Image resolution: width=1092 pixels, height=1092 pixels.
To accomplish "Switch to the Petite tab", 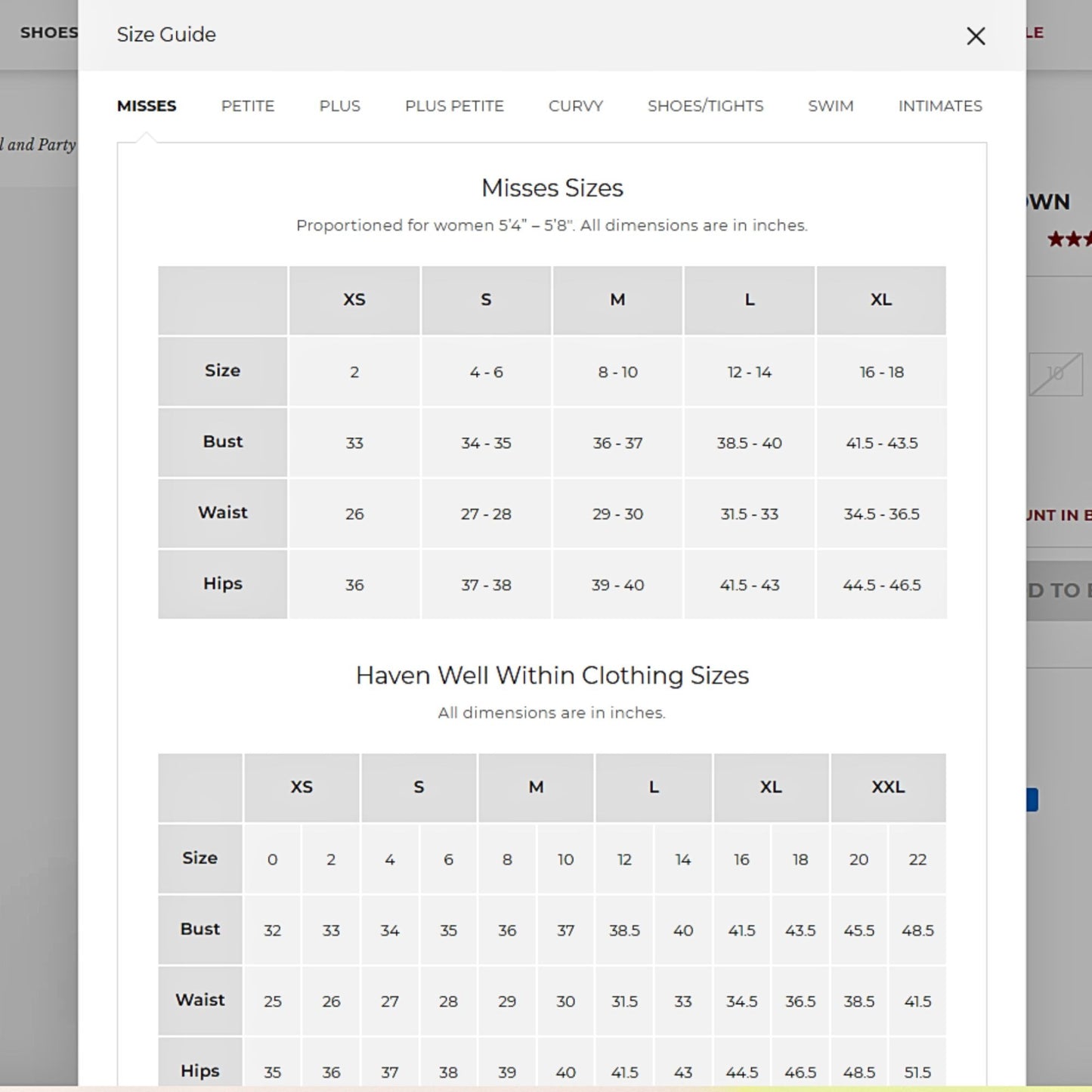I will point(247,106).
